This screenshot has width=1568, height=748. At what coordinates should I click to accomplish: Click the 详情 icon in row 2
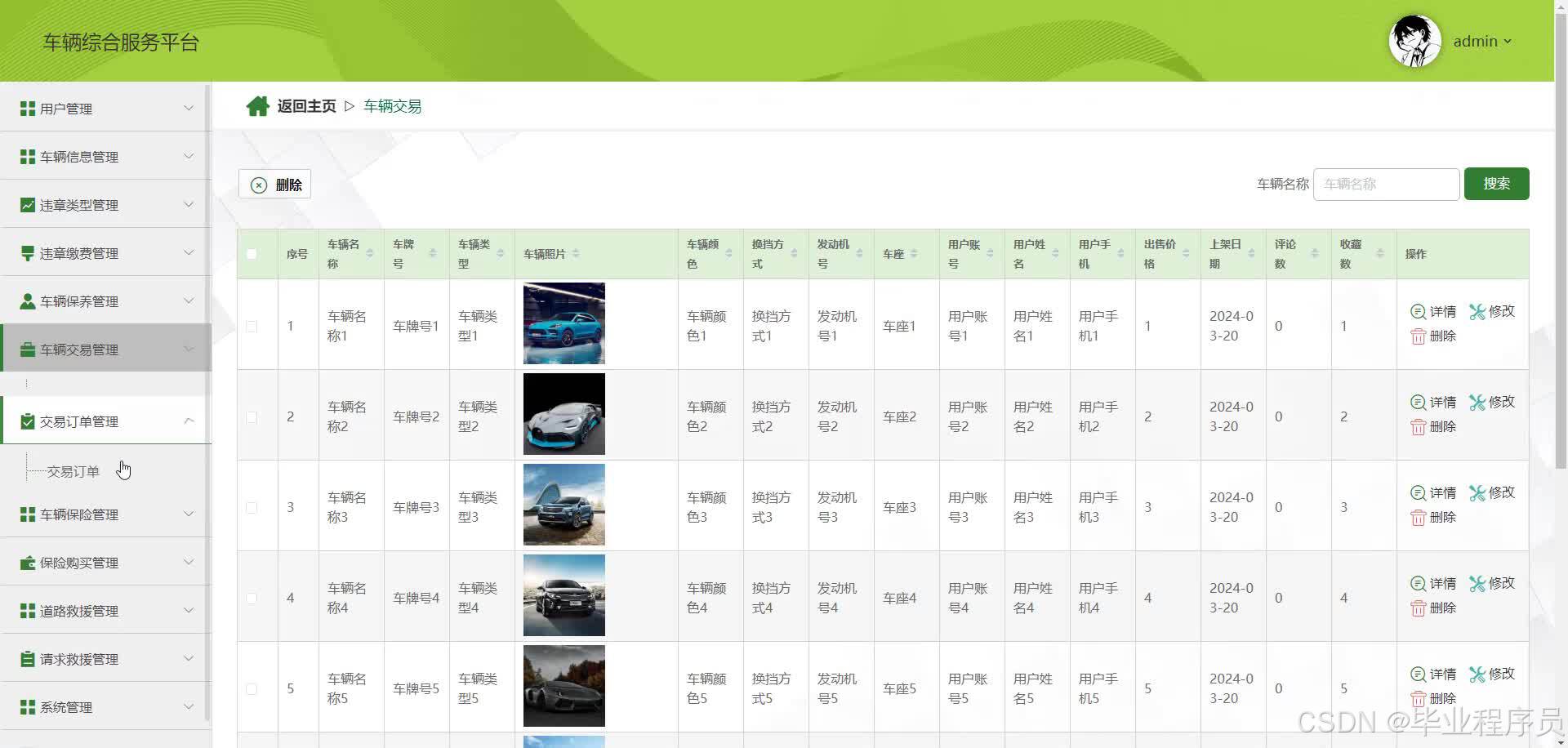[1419, 402]
